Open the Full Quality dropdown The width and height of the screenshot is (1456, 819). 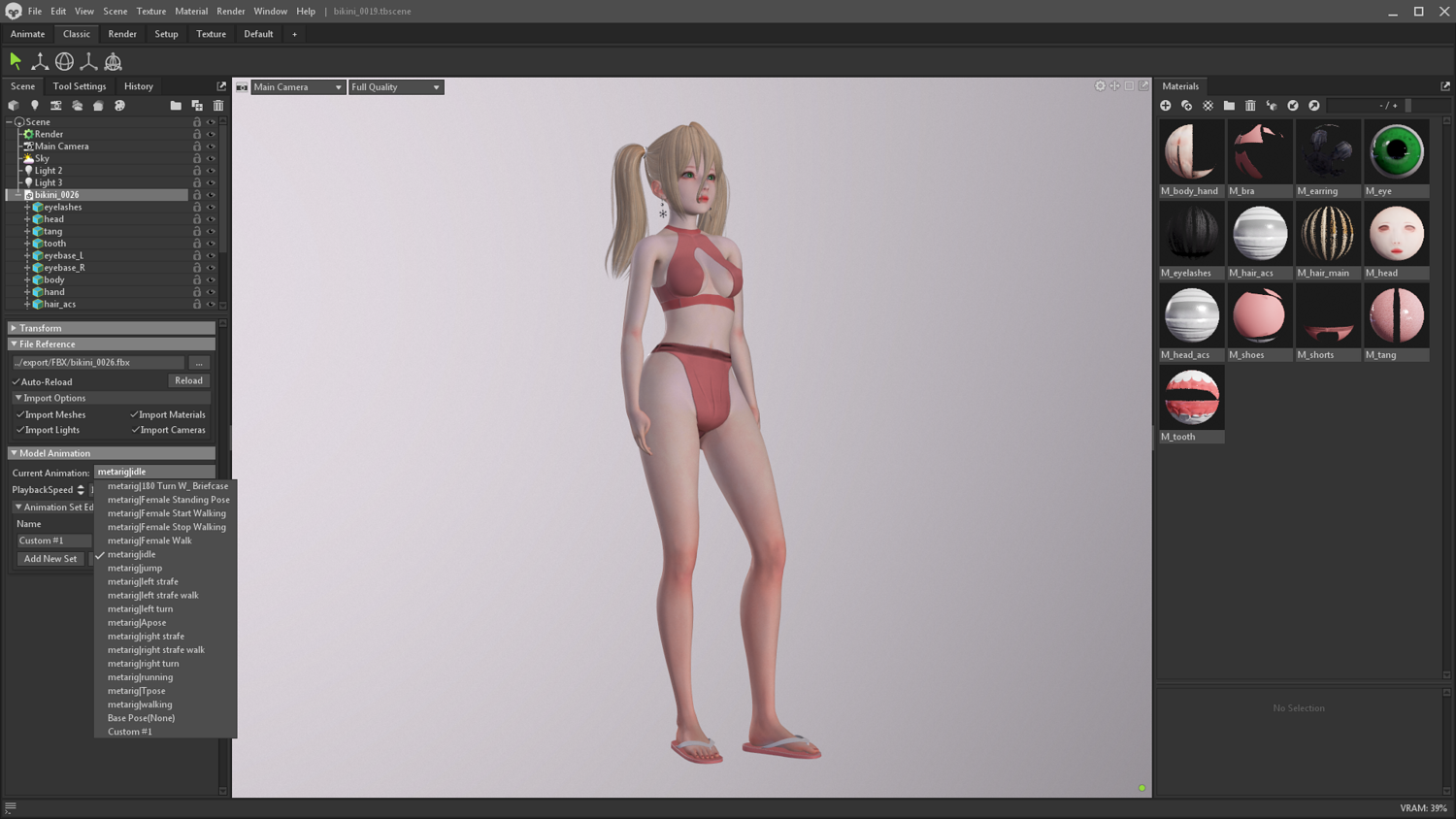(396, 87)
